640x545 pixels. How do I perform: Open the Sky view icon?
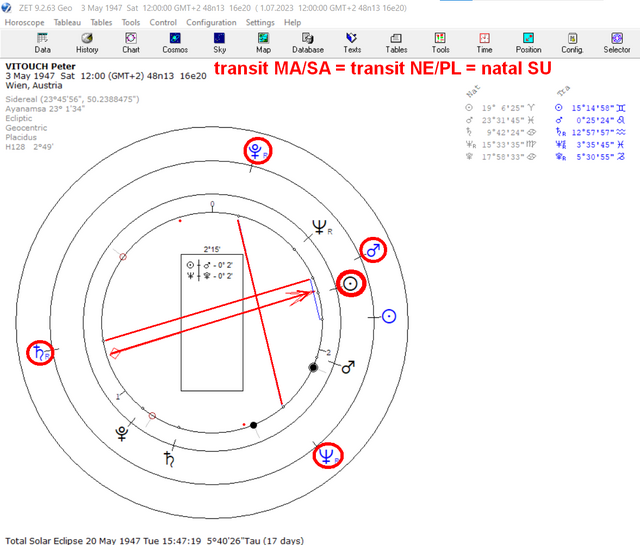click(219, 43)
